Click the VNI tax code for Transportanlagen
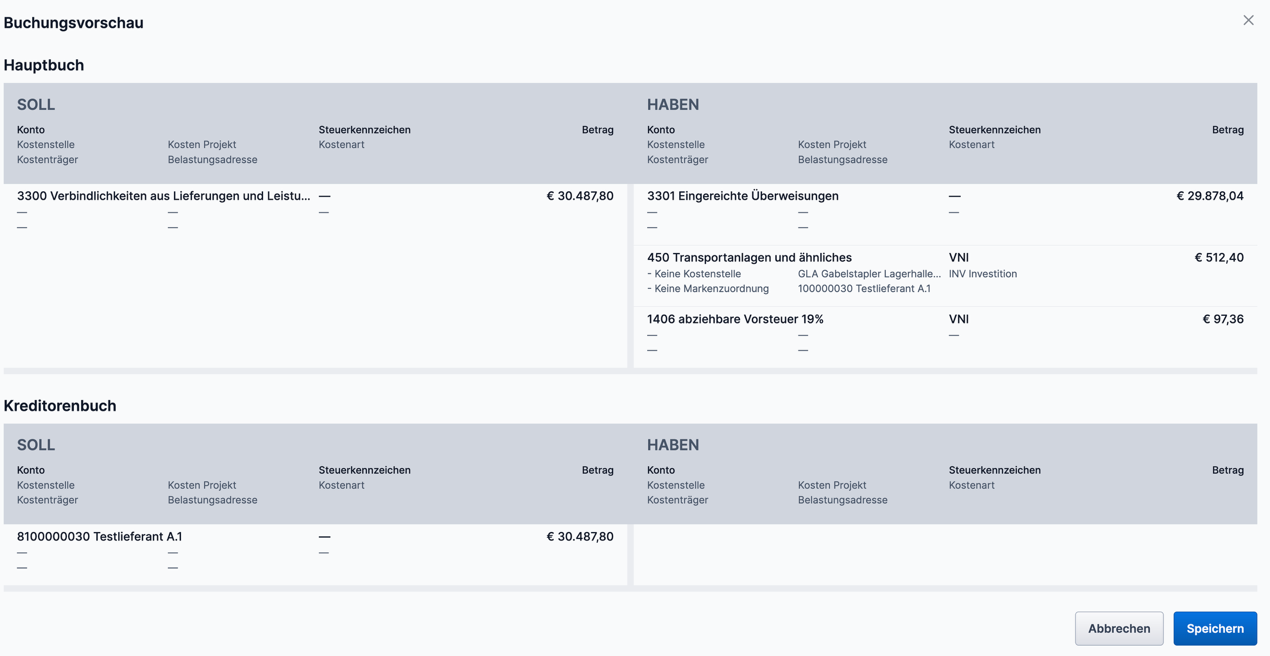1270x656 pixels. [x=958, y=257]
